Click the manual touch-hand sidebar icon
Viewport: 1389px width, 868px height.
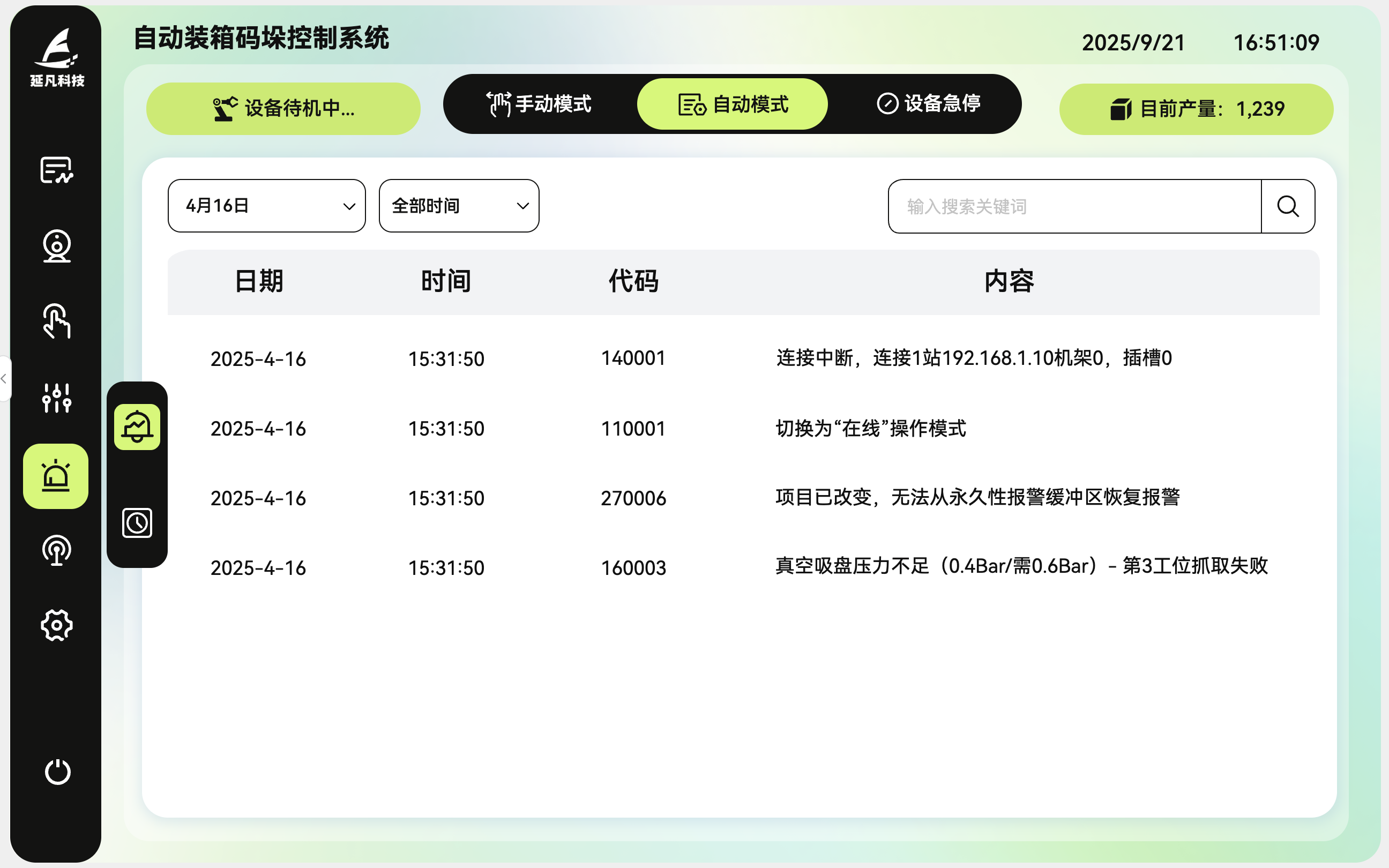[x=56, y=321]
